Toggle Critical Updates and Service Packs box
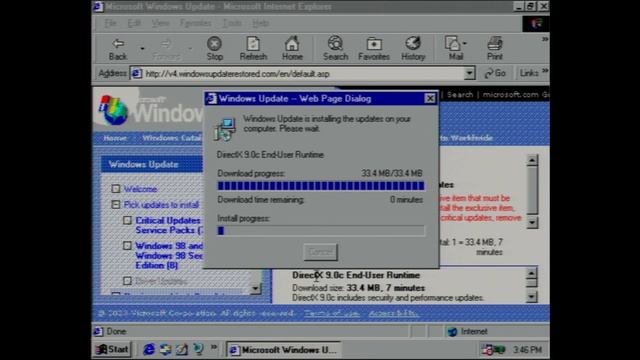This screenshot has height=360, width=640. click(x=127, y=220)
